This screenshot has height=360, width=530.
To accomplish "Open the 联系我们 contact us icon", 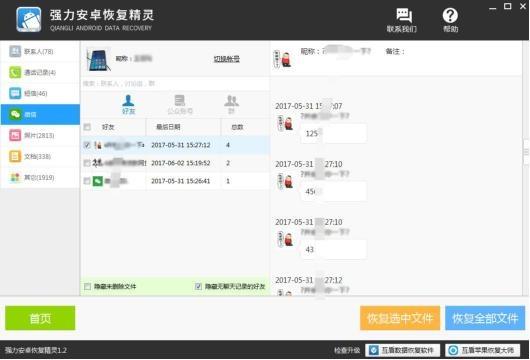I will coord(403,20).
